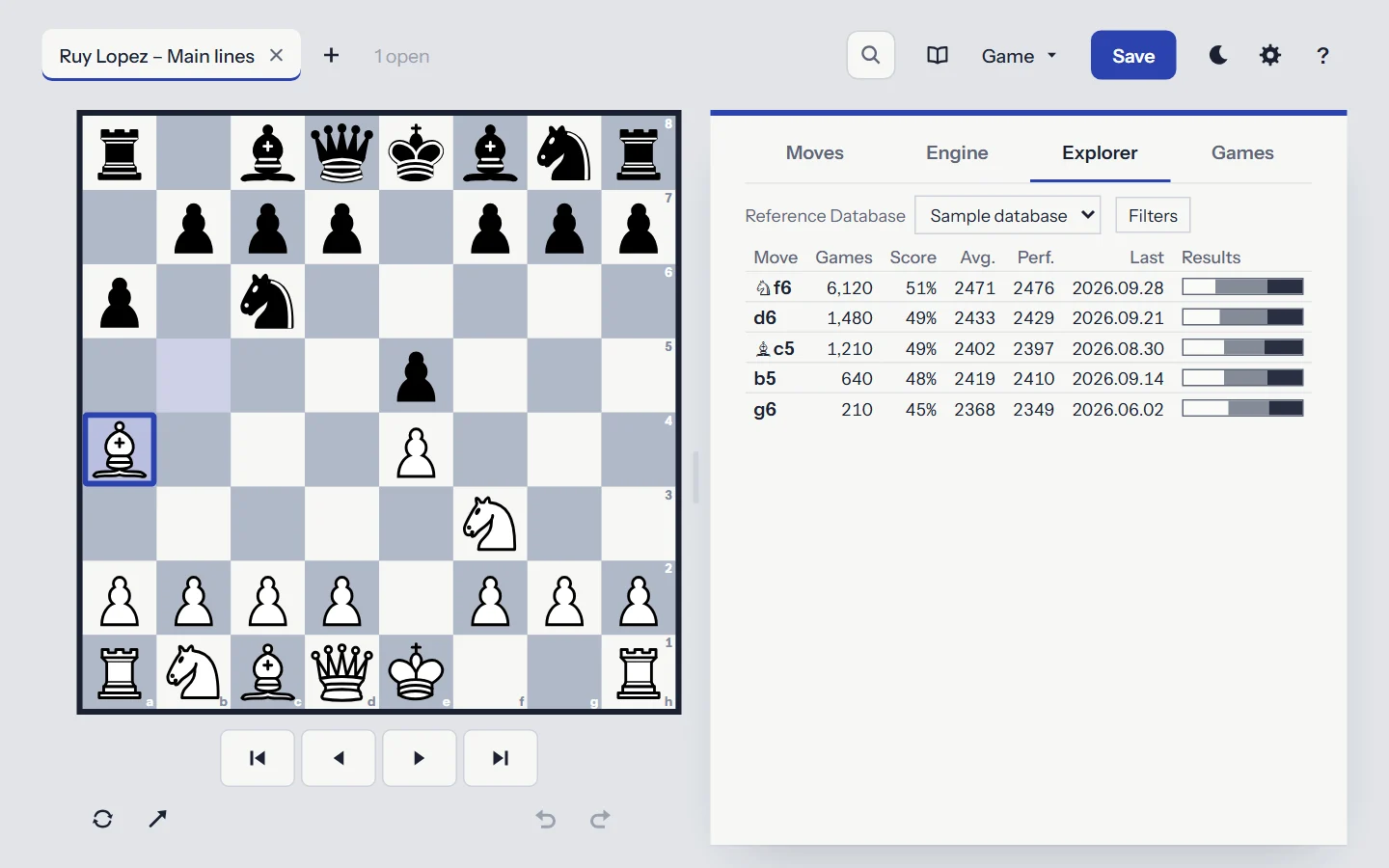Click the white pawn on e4

[416, 449]
